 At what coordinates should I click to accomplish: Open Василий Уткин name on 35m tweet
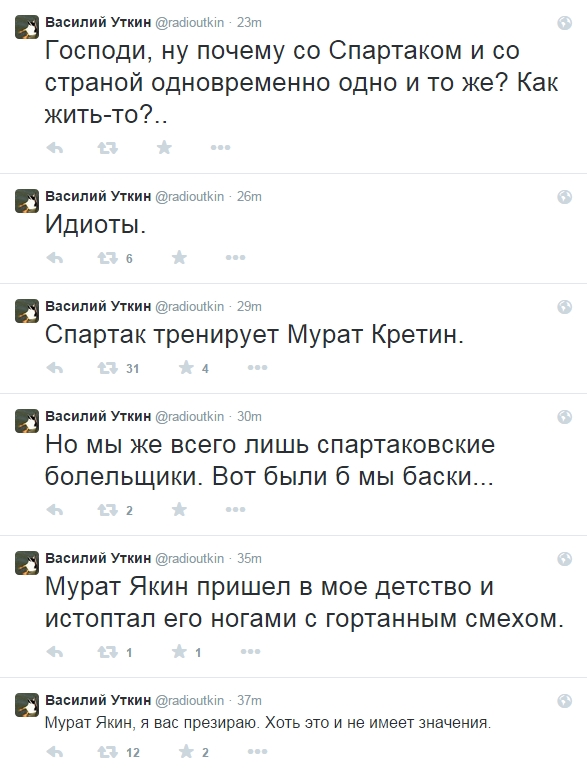point(98,558)
